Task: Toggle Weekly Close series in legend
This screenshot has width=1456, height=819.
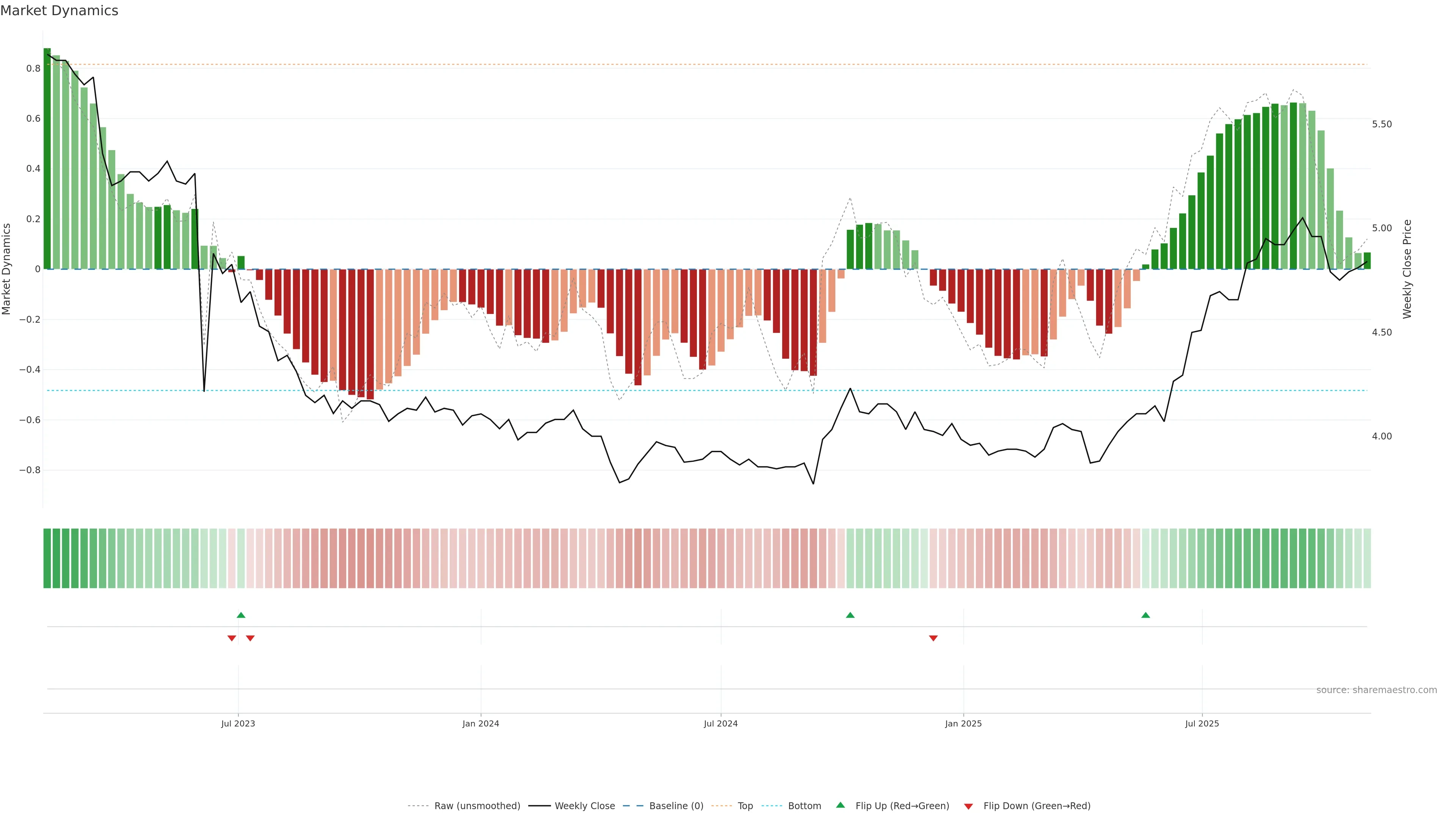Action: point(584,806)
